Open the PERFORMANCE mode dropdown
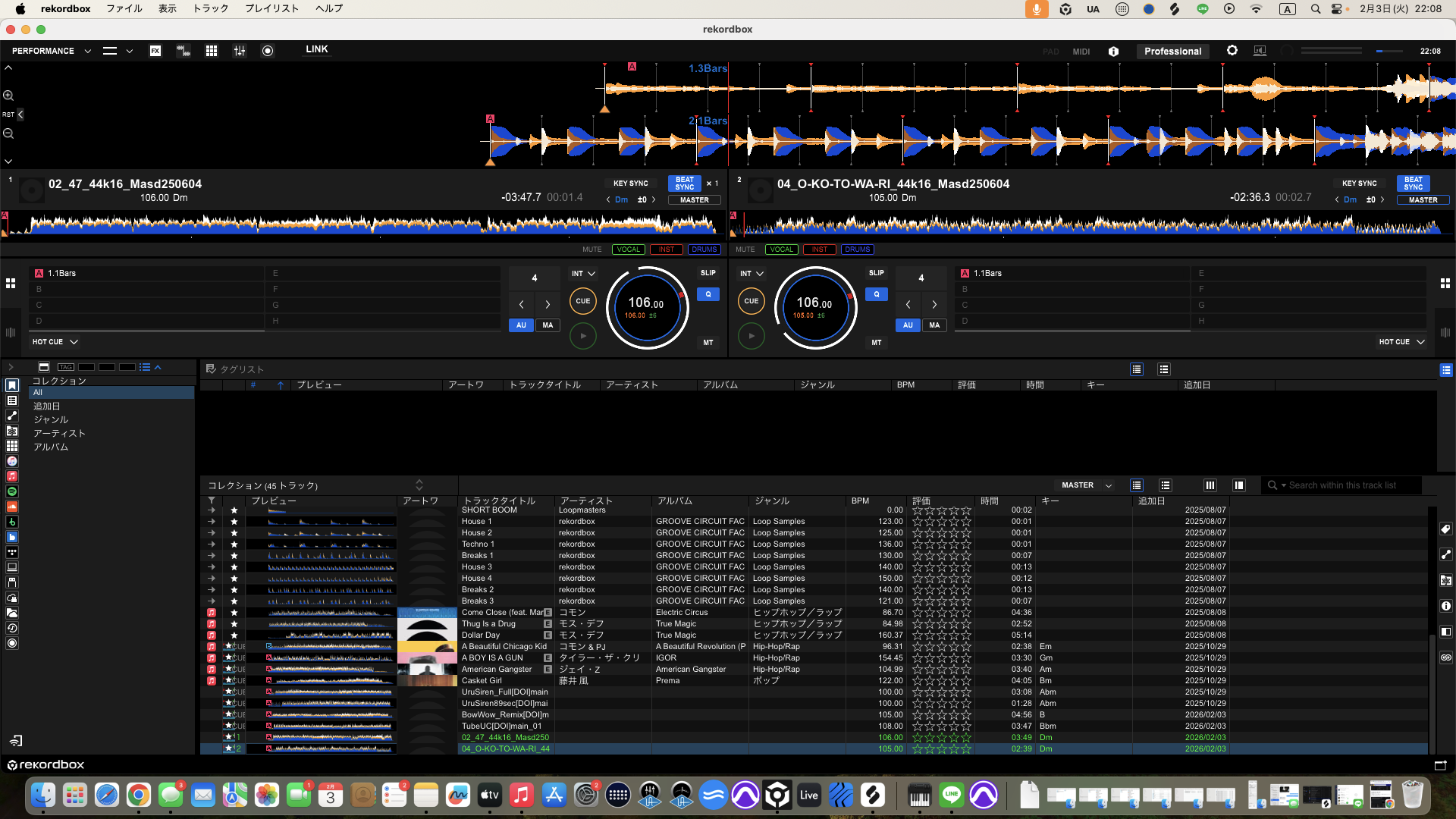The height and width of the screenshot is (819, 1456). click(x=52, y=51)
